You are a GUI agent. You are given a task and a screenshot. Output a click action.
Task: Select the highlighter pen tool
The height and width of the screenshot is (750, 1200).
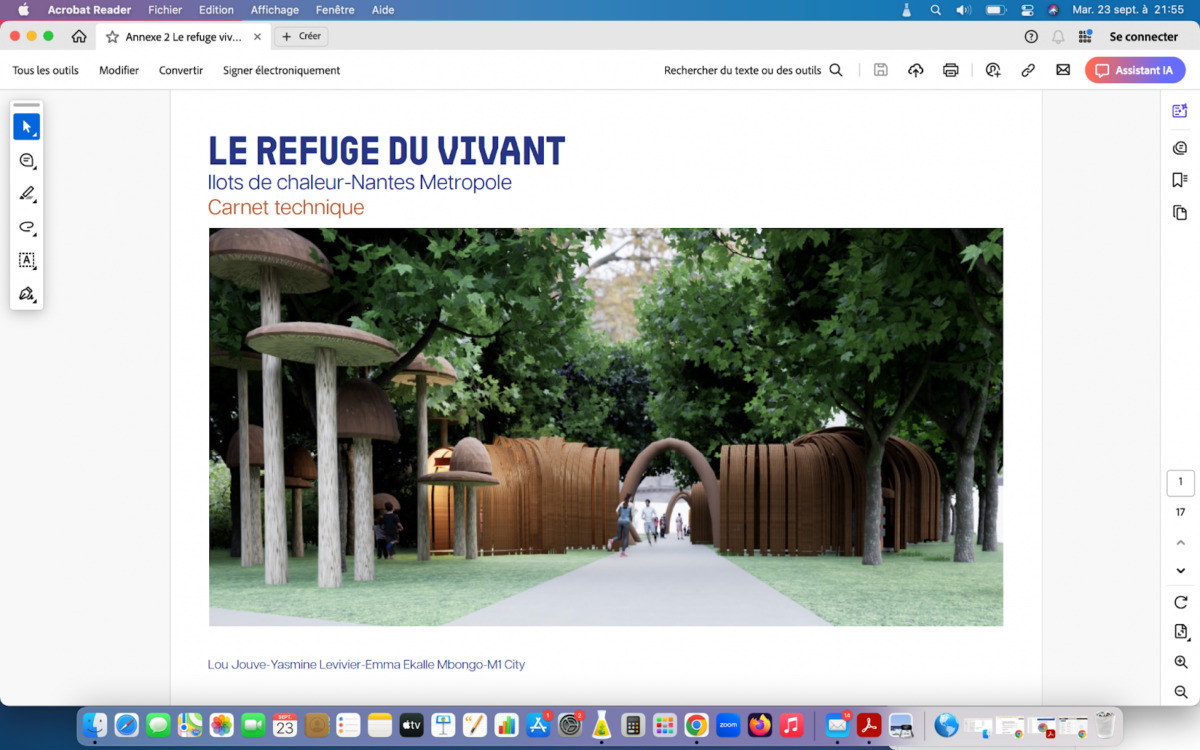[27, 194]
